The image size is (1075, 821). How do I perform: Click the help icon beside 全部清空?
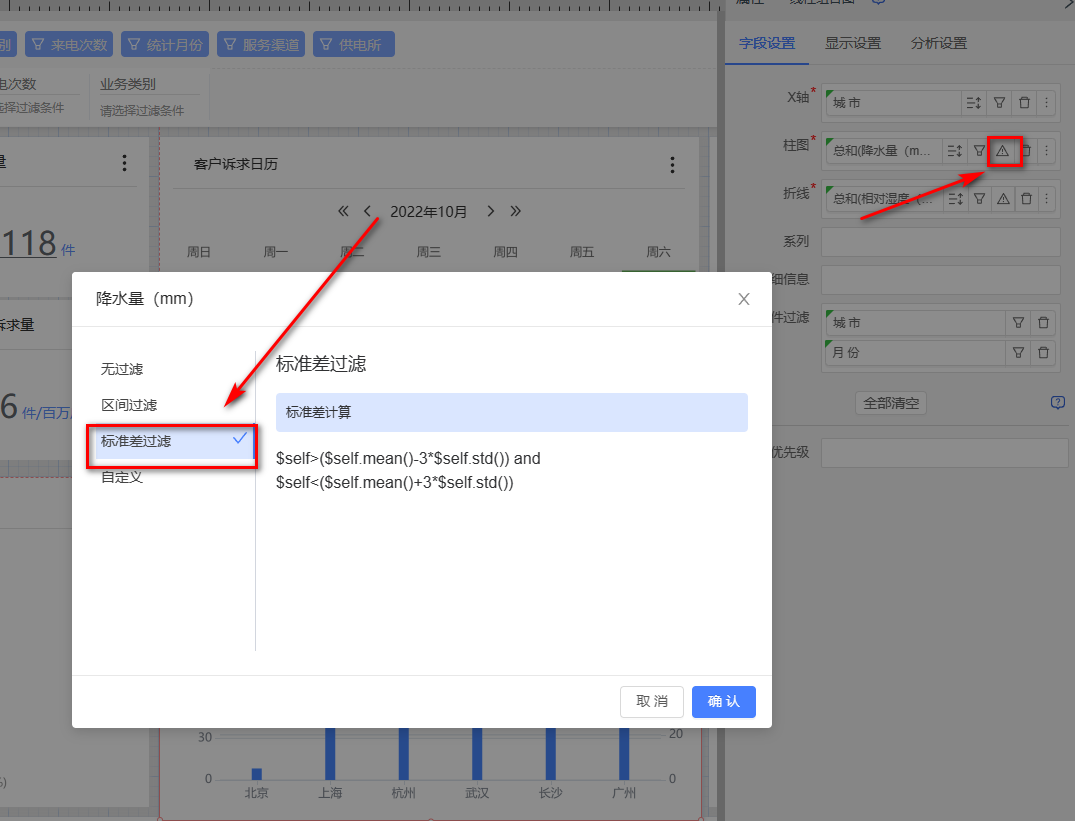coord(1057,402)
